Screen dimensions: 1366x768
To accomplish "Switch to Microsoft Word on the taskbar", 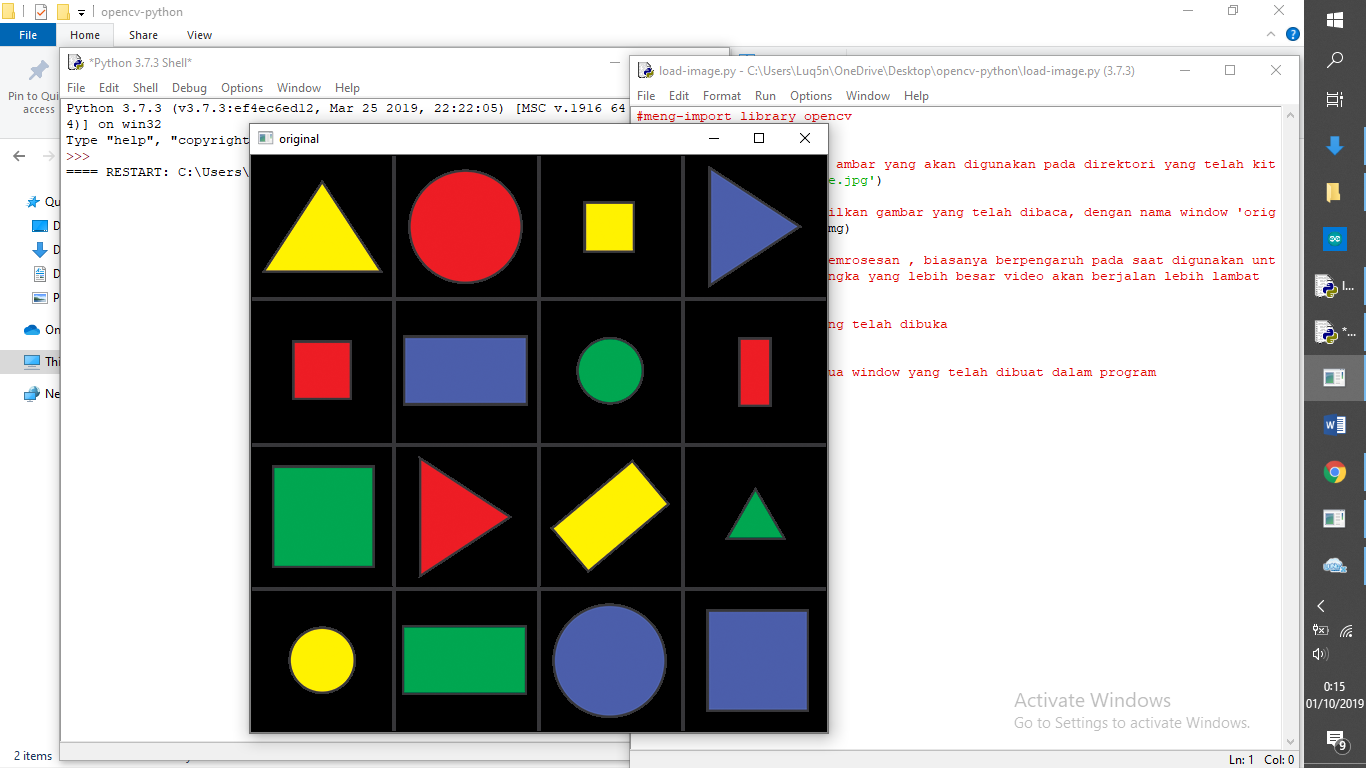I will (x=1334, y=425).
